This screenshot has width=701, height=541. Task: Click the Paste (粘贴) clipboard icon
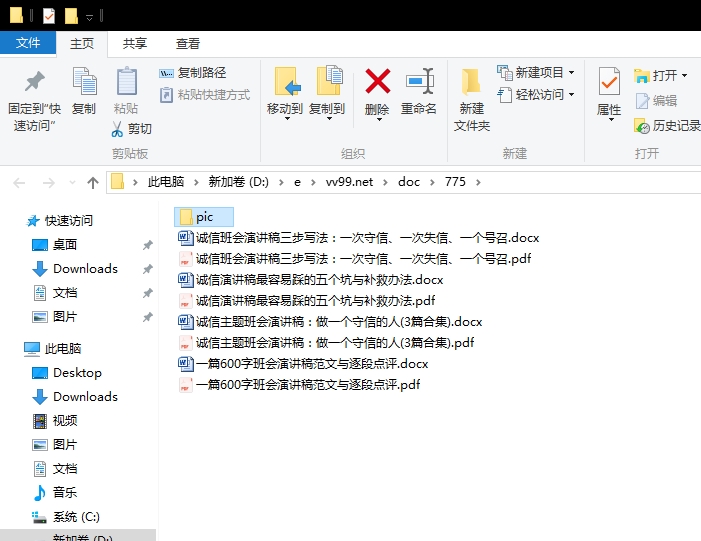[x=127, y=81]
